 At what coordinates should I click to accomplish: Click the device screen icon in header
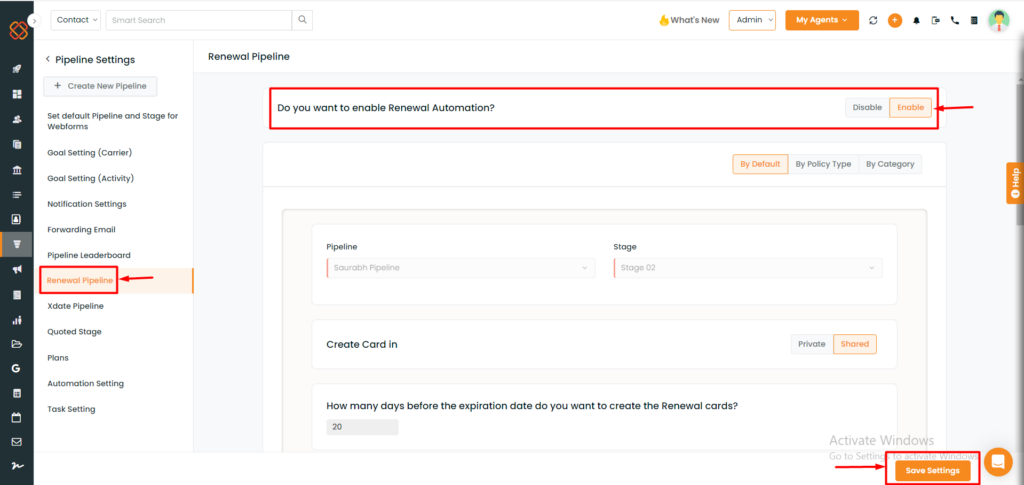pos(936,20)
